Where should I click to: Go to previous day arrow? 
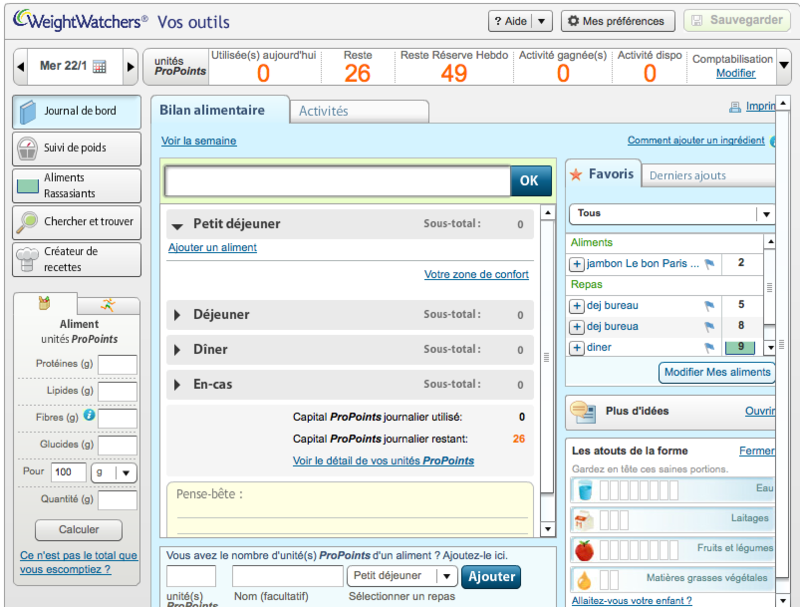(20, 66)
